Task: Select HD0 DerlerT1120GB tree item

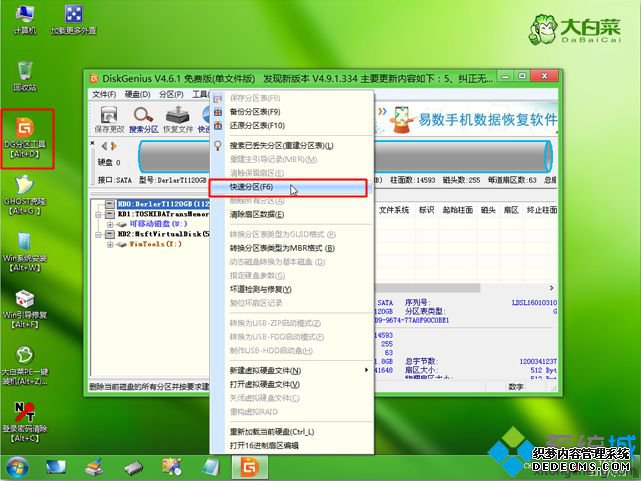Action: tap(163, 204)
